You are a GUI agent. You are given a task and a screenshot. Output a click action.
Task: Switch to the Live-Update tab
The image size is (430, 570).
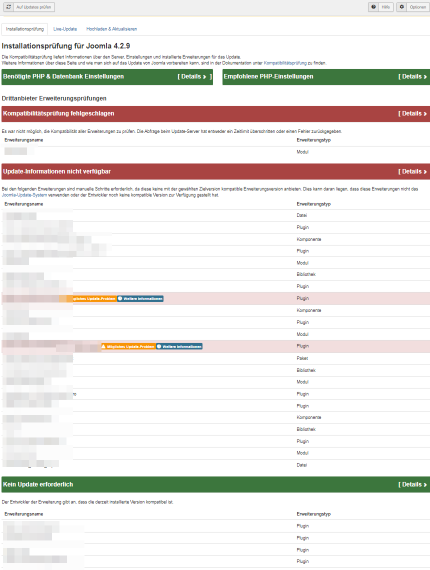(65, 29)
